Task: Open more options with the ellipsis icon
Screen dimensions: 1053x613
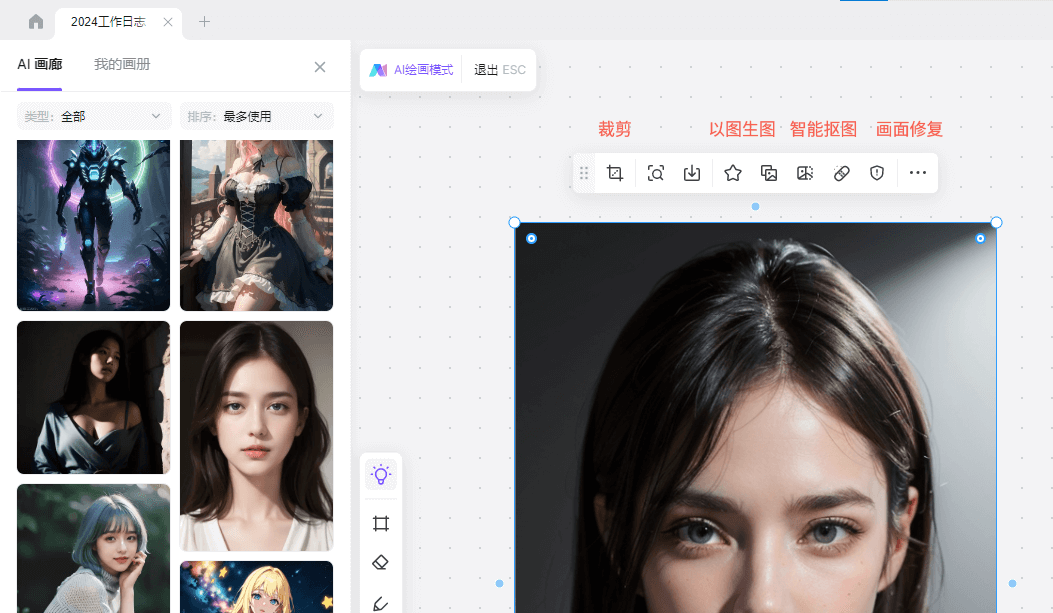Action: click(x=919, y=172)
